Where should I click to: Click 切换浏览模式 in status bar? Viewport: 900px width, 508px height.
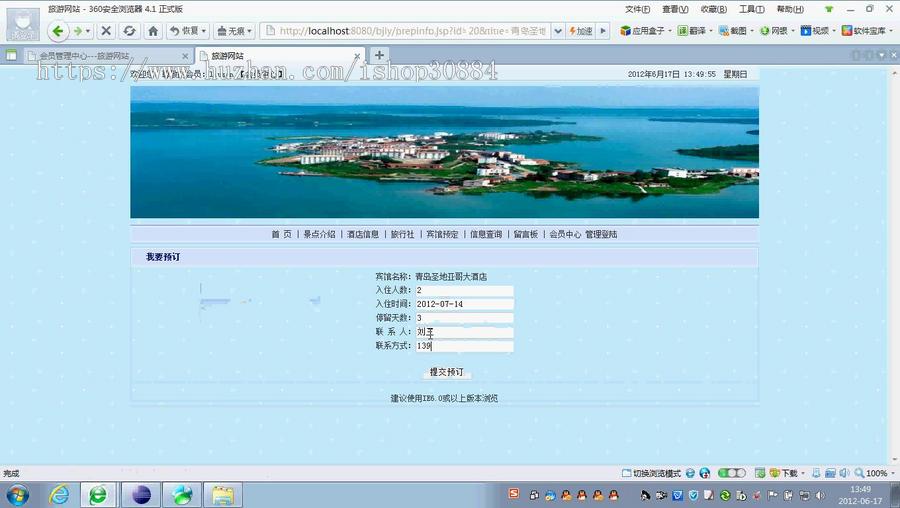652,473
